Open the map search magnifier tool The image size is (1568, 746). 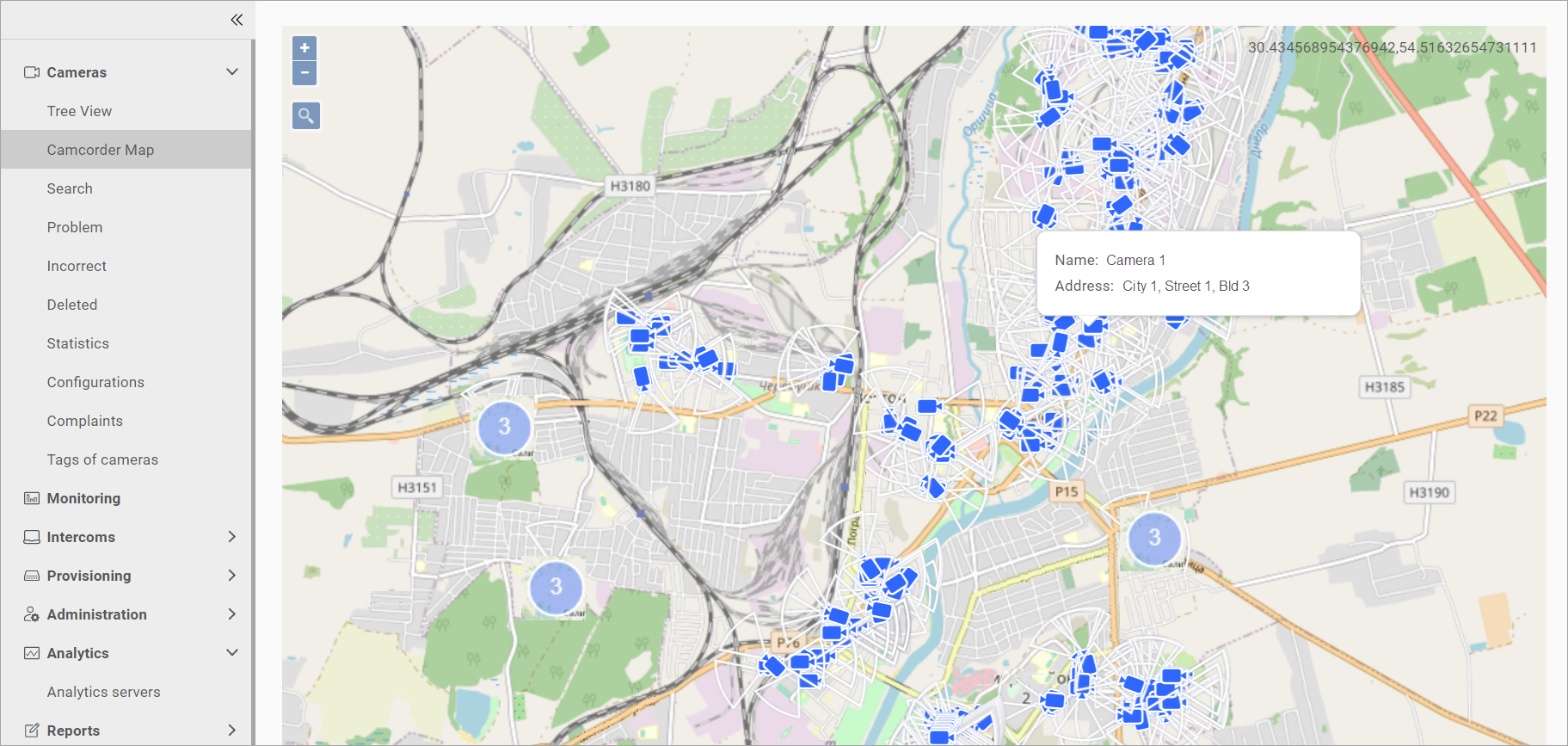pos(306,115)
